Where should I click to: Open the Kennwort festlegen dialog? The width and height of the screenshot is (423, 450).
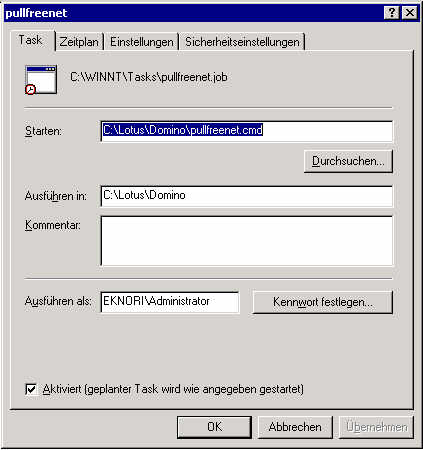[323, 302]
